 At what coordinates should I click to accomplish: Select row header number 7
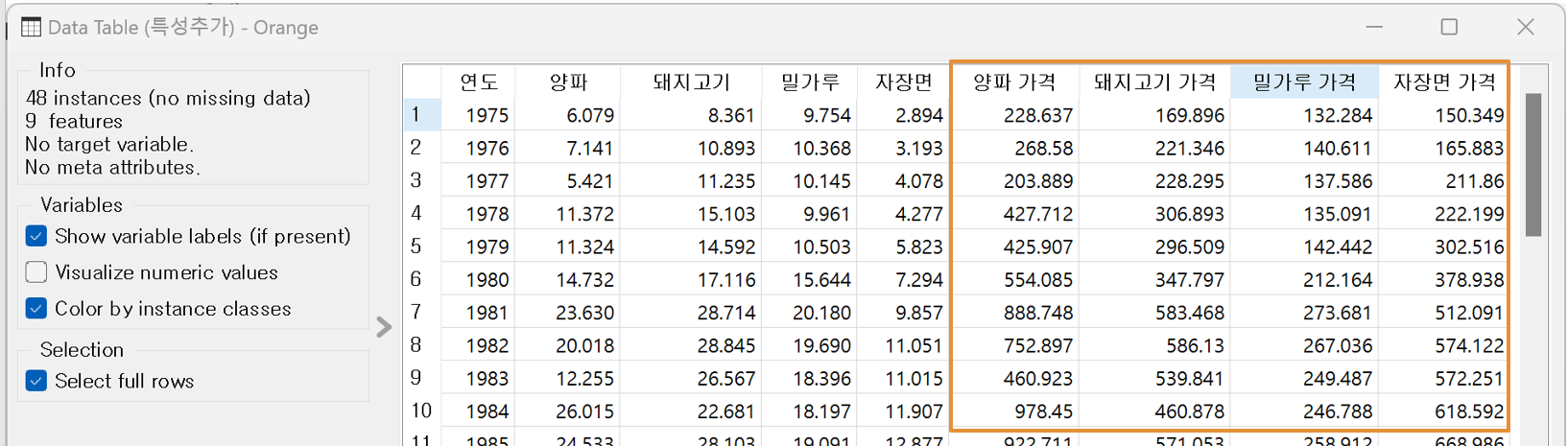pyautogui.click(x=421, y=312)
